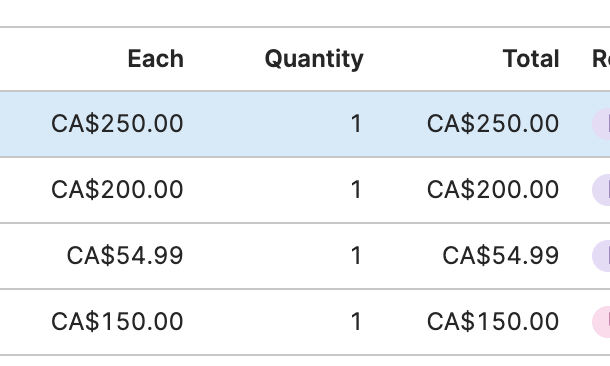Select the CA$250.00 value under Total
This screenshot has height=366, width=610.
(x=493, y=124)
